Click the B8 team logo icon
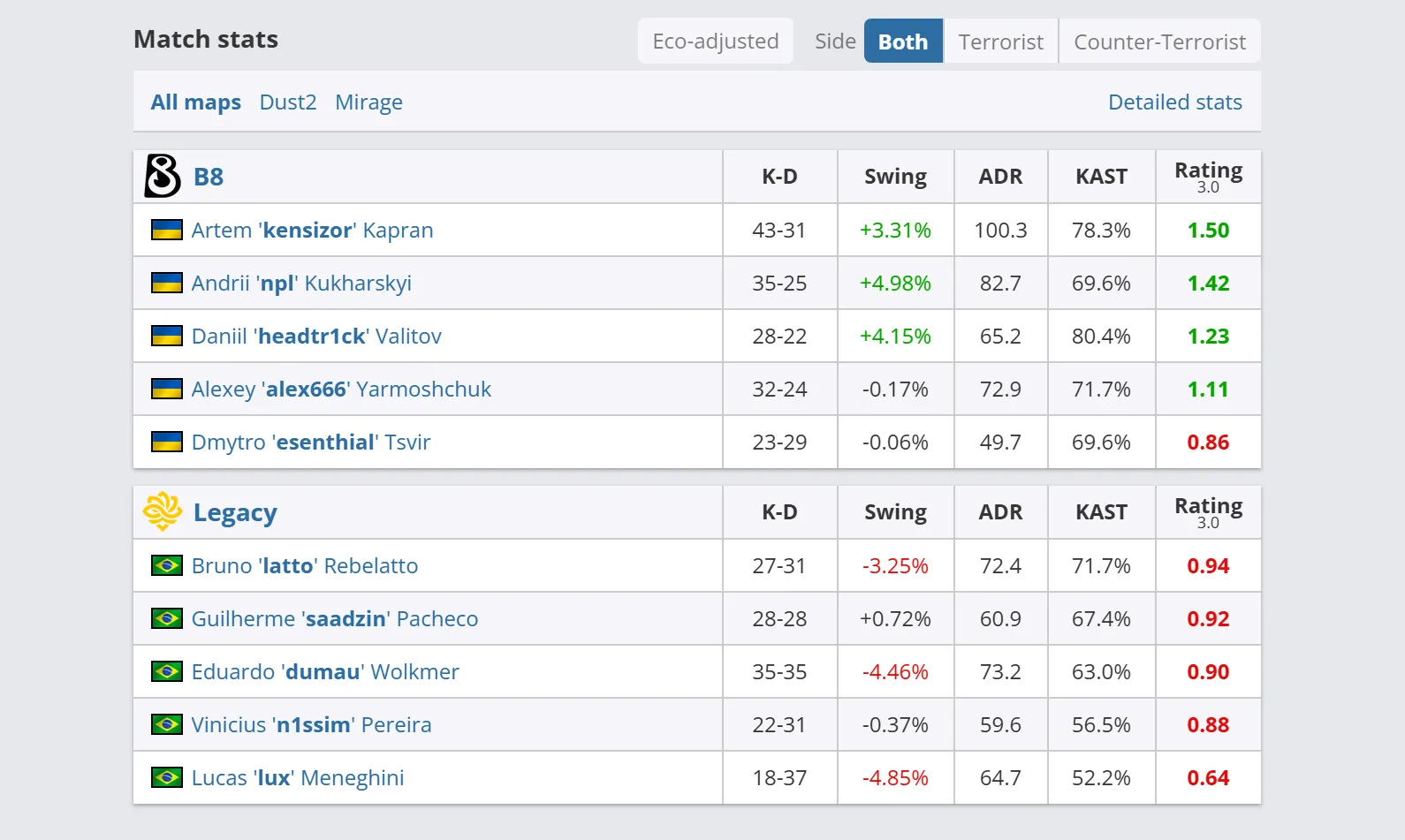The image size is (1405, 840). pyautogui.click(x=163, y=176)
